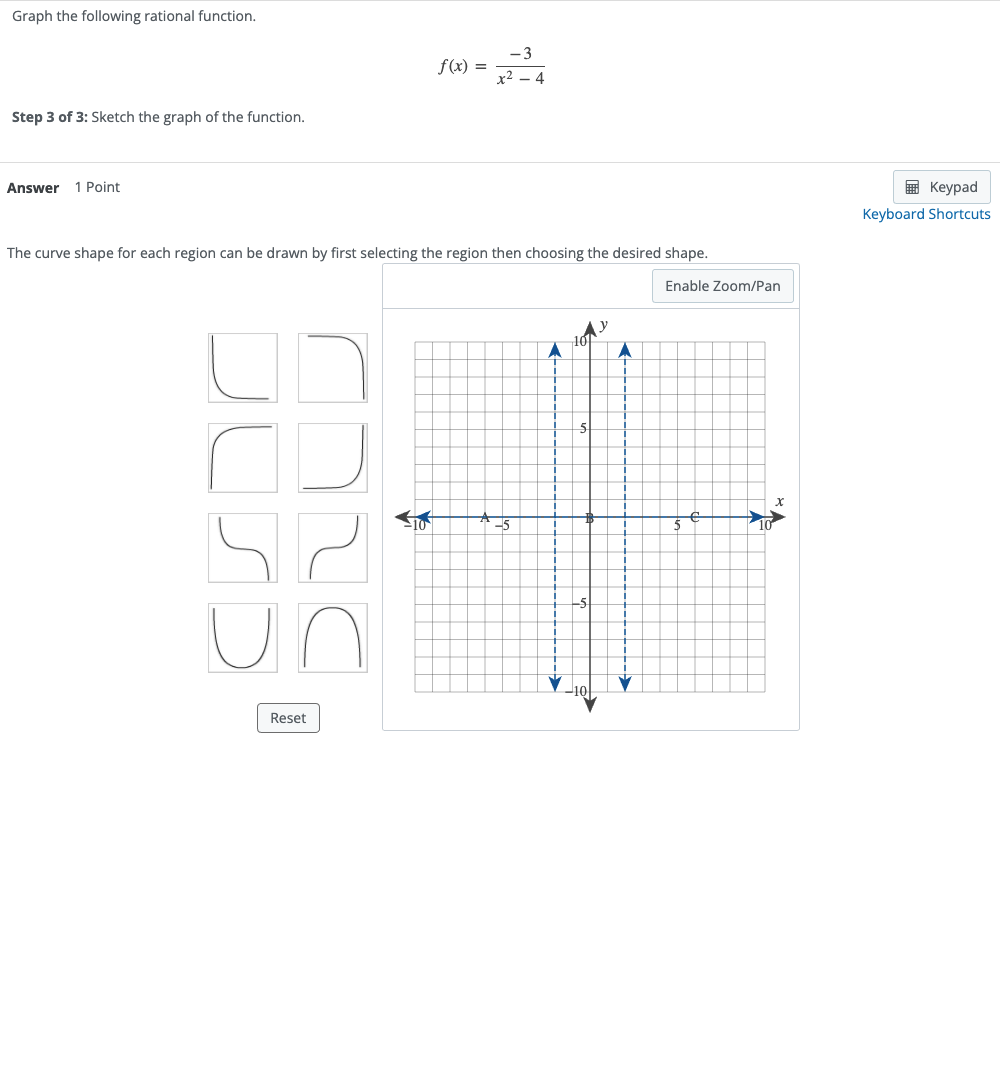This screenshot has height=1070, width=1000.
Task: Select the top-left corner curve shape
Action: pos(243,368)
